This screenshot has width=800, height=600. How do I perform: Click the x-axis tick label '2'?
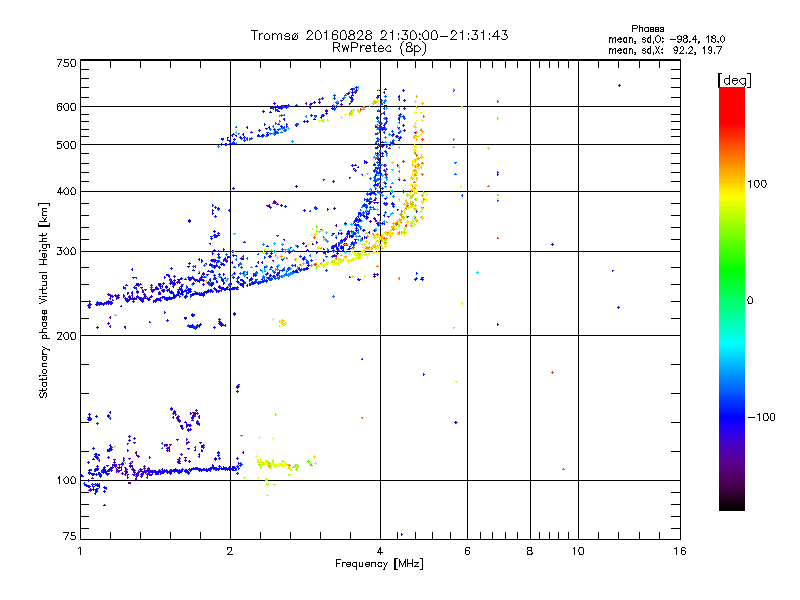tap(230, 551)
